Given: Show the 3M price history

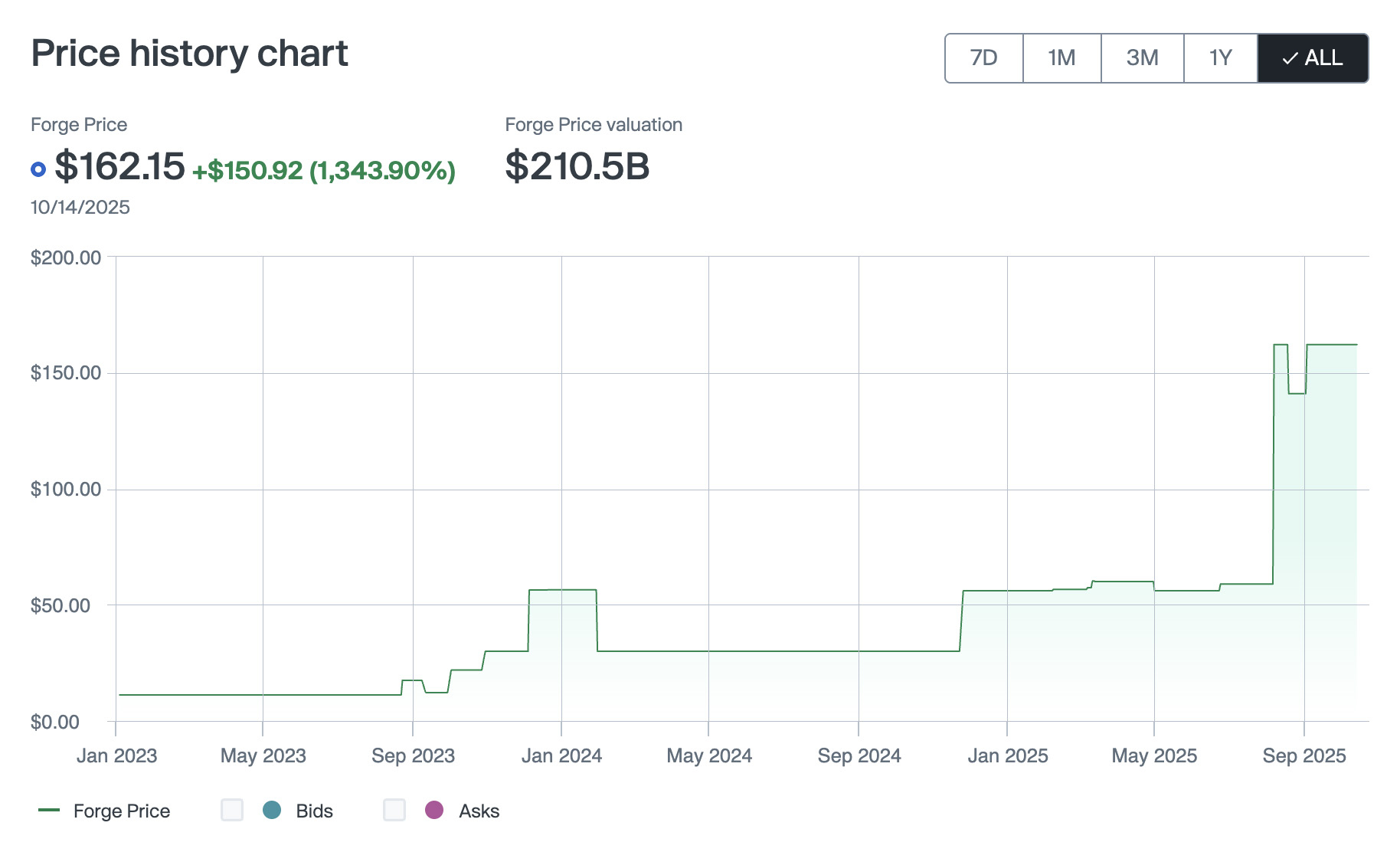Looking at the screenshot, I should click(1142, 58).
